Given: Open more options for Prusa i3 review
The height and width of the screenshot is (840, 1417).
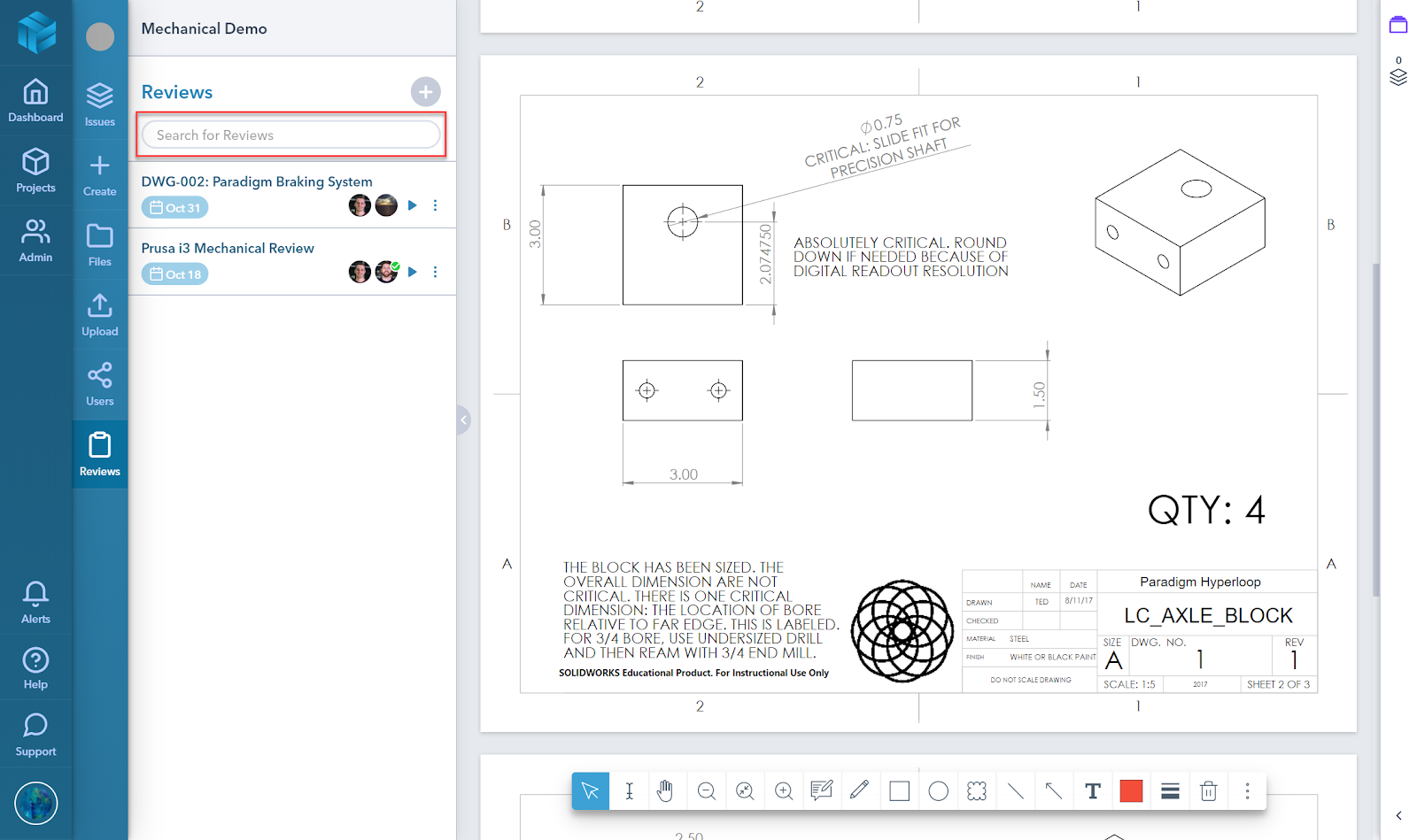Looking at the screenshot, I should 435,272.
